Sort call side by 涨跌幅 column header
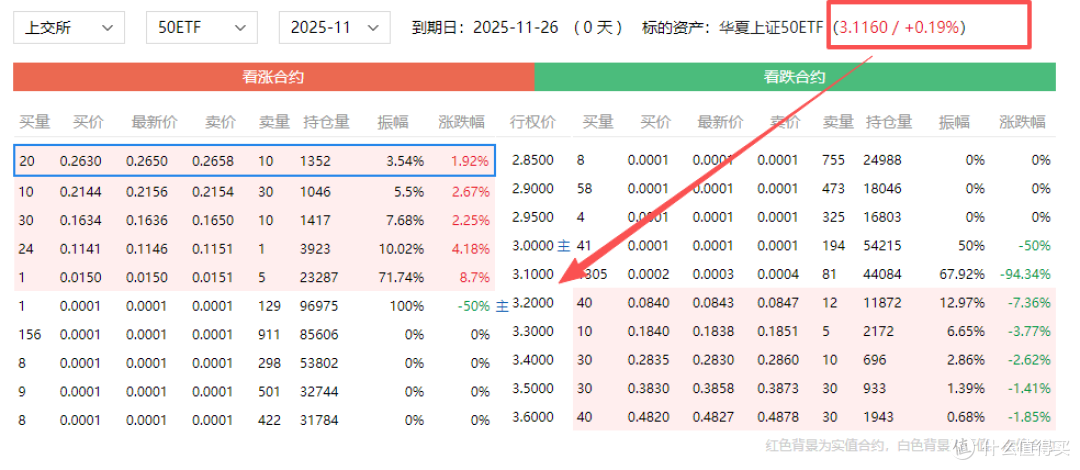 click(x=461, y=123)
